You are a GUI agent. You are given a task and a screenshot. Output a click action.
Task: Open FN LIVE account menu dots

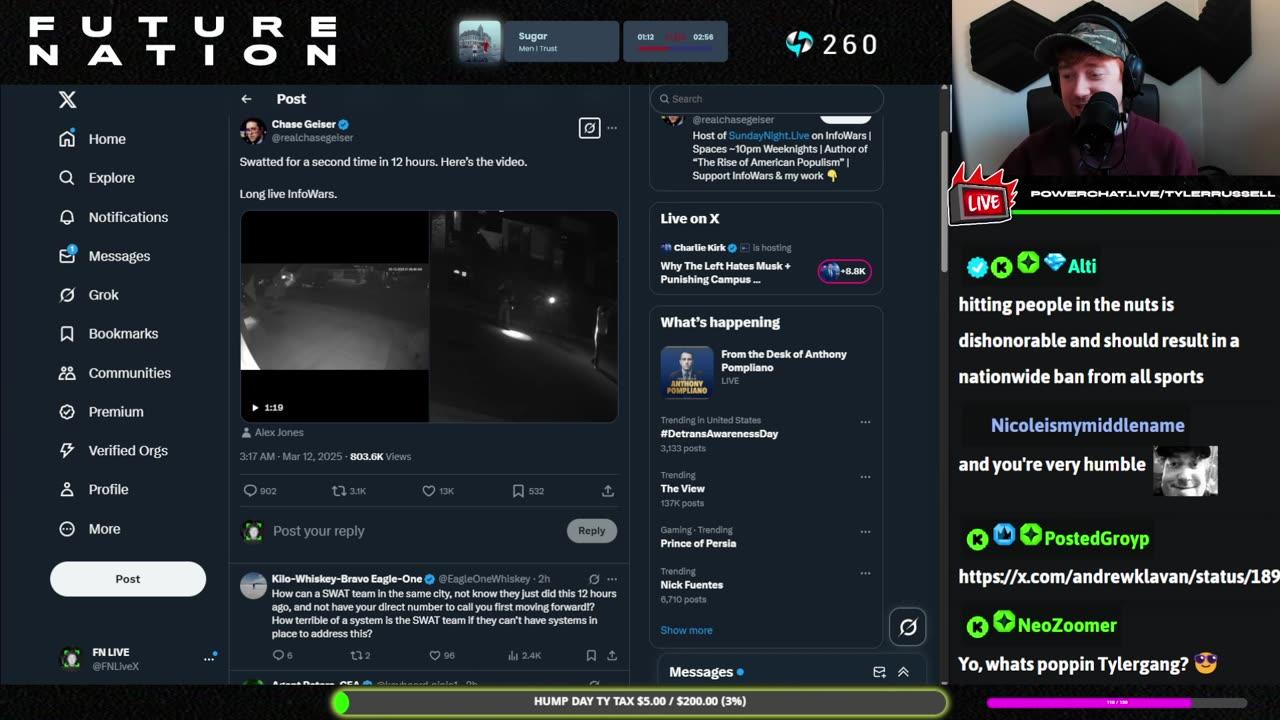[x=209, y=658]
